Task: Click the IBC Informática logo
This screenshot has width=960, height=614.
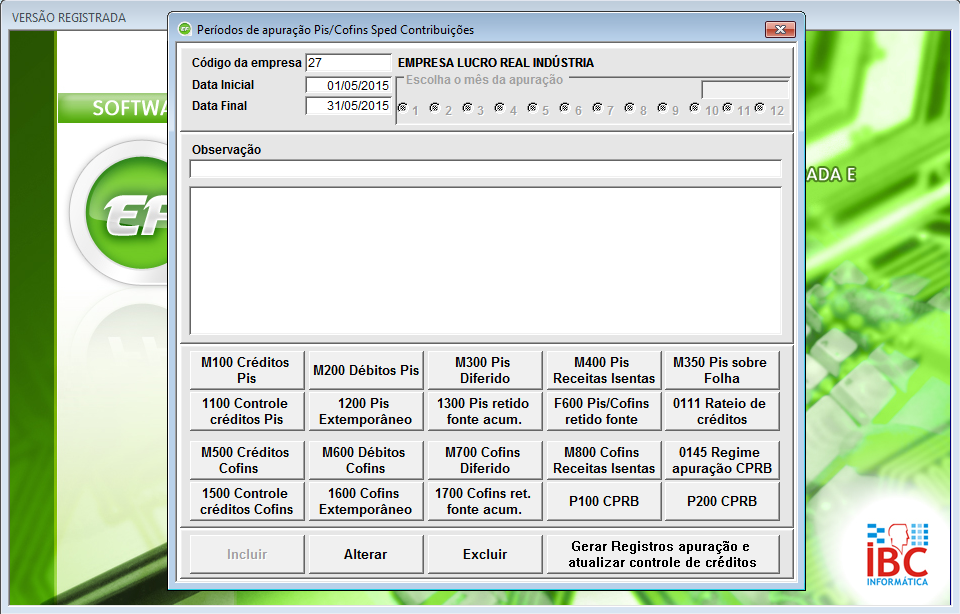Action: pyautogui.click(x=898, y=554)
